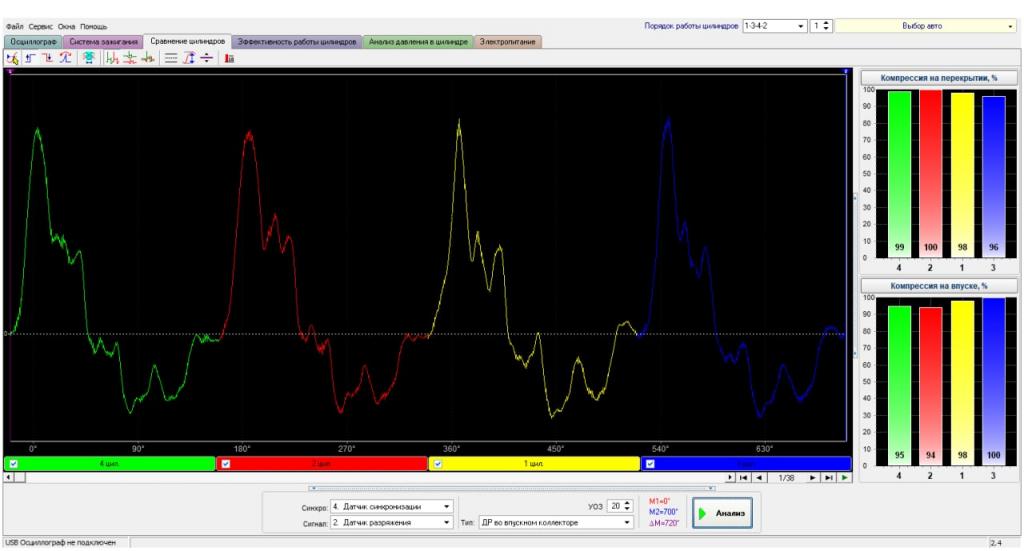This screenshot has width=1024, height=551.
Task: Open the Синхро sensor dropdown
Action: tap(447, 507)
